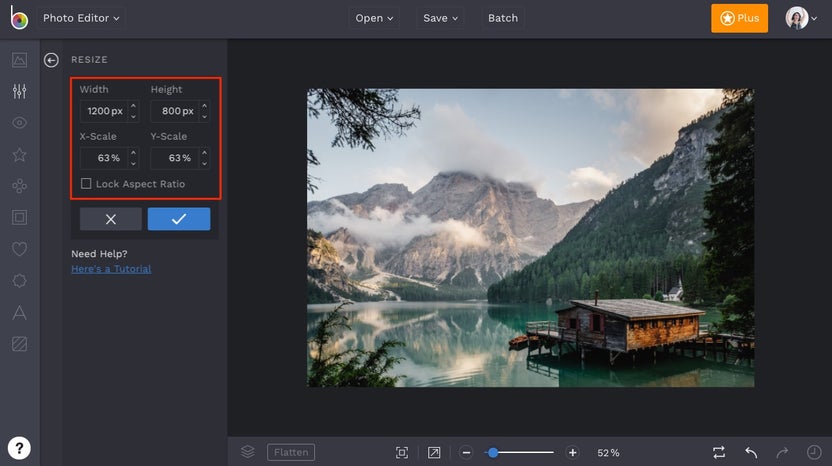Click the X-Scale input field 63 %
Viewport: 832px width, 466px height.
coord(104,158)
